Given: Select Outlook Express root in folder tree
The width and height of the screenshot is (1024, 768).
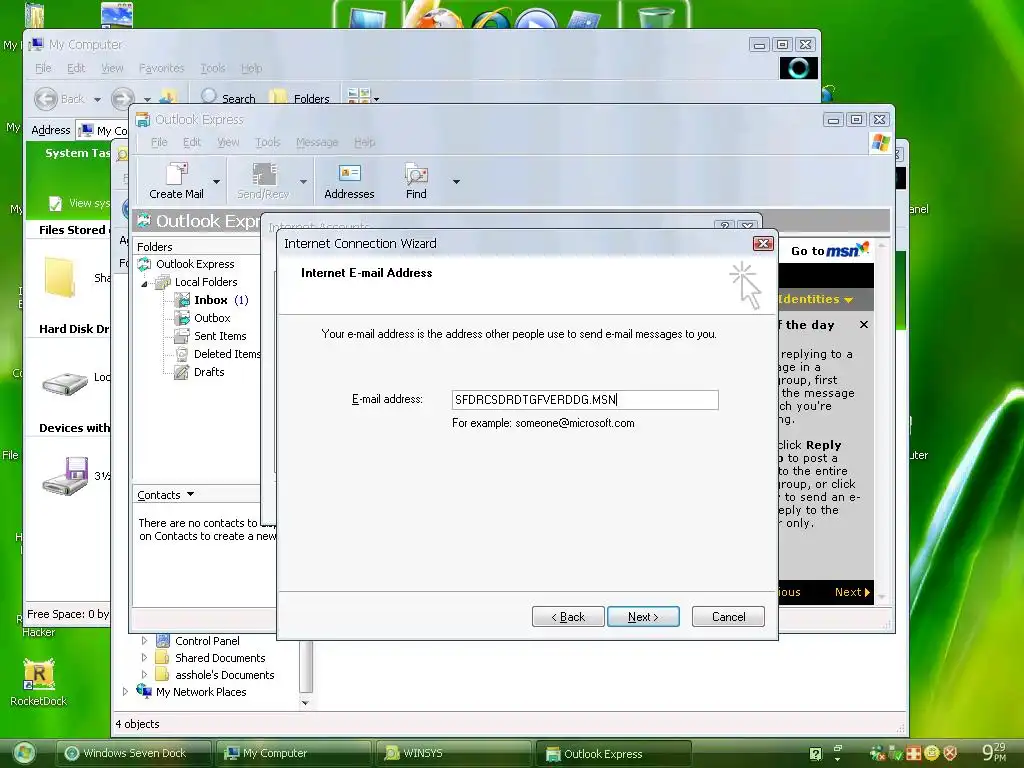Looking at the screenshot, I should [195, 264].
